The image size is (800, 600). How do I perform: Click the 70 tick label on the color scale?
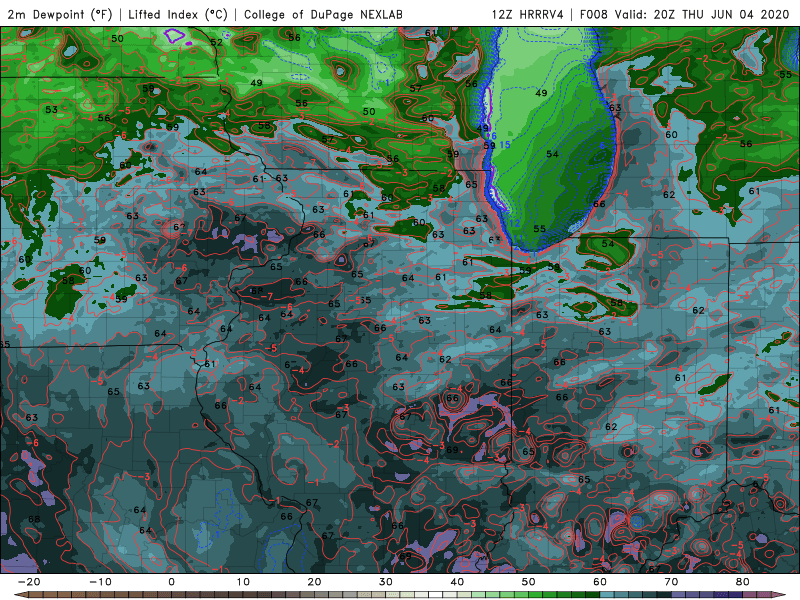point(671,582)
